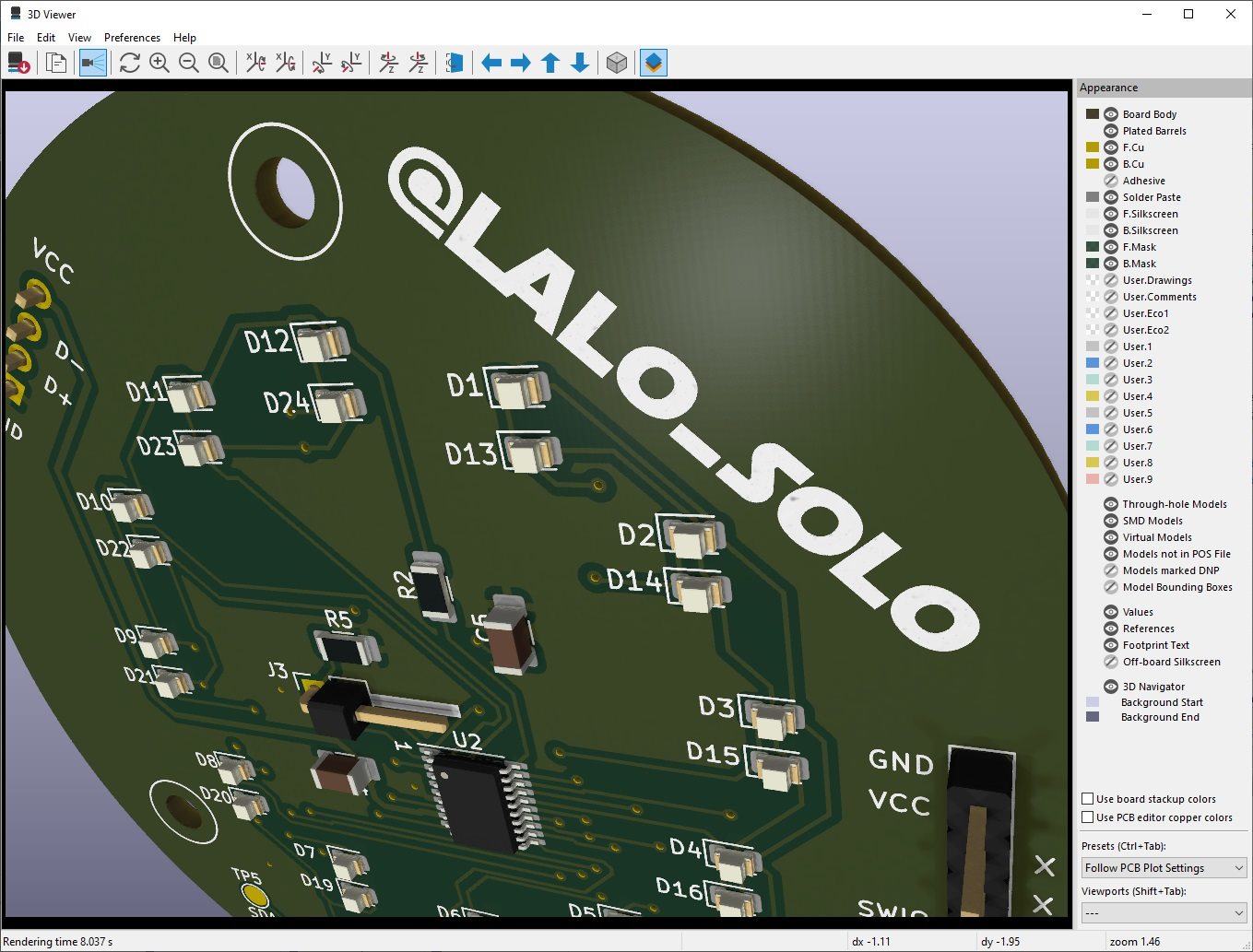Zoom to fit the board
Screen dimensions: 1253x952
(x=219, y=63)
